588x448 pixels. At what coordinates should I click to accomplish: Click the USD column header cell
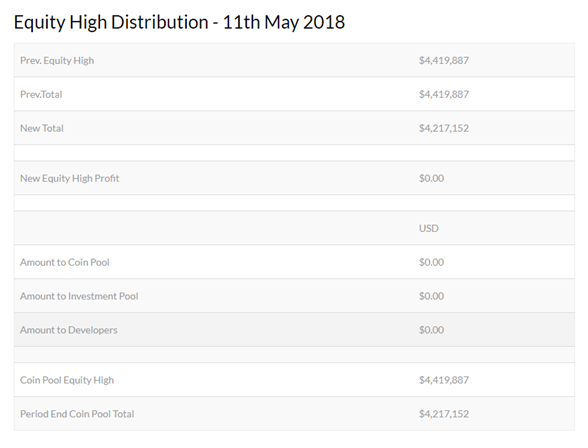click(429, 228)
